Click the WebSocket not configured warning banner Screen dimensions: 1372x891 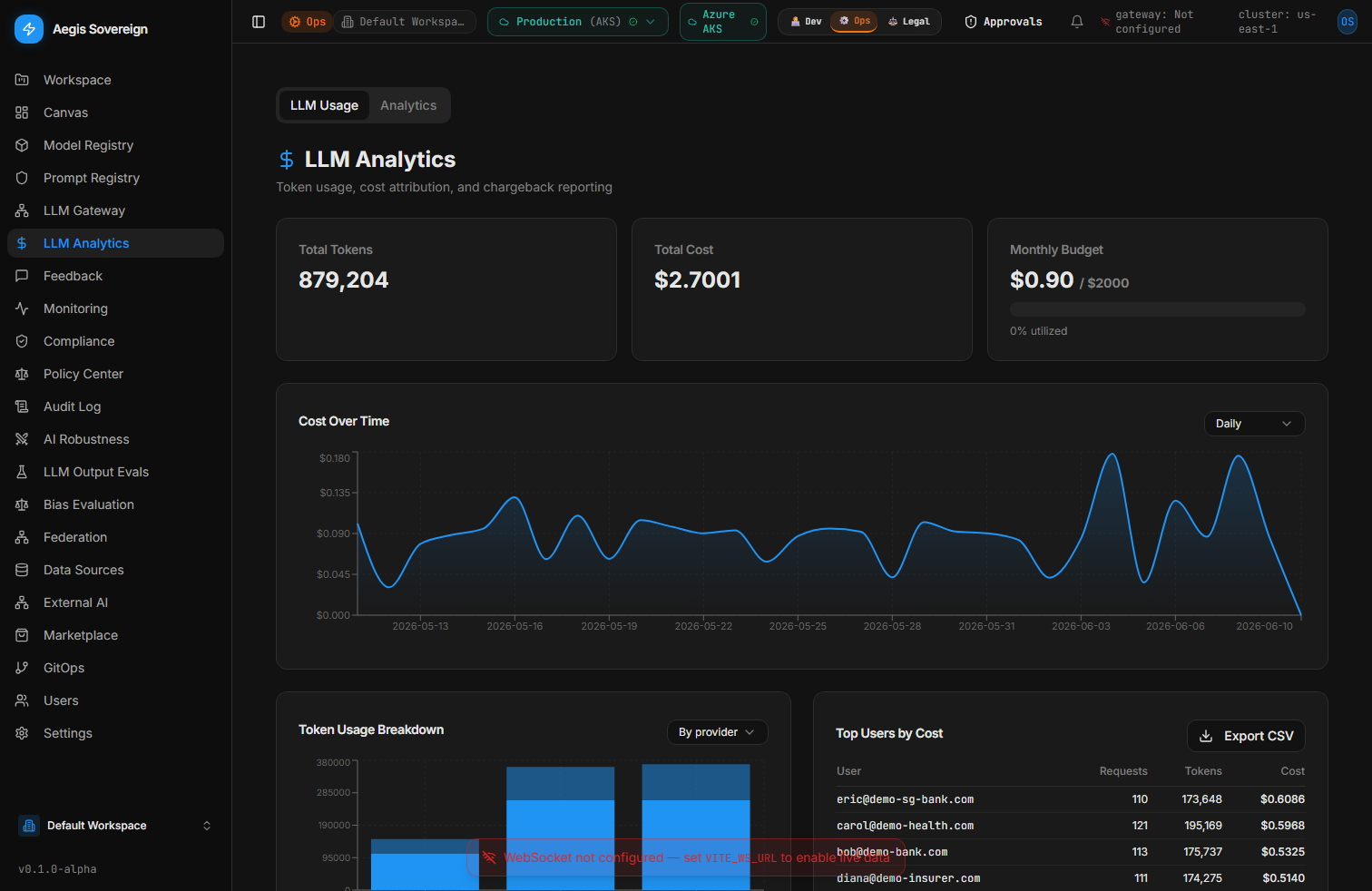point(685,857)
